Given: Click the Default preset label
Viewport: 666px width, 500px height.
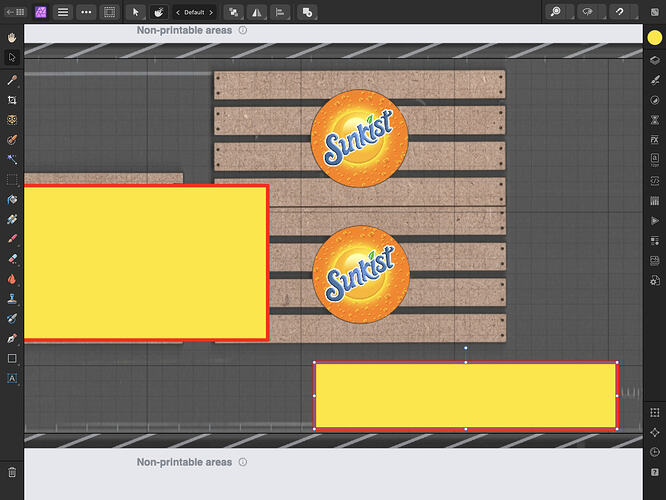Looking at the screenshot, I should [194, 12].
